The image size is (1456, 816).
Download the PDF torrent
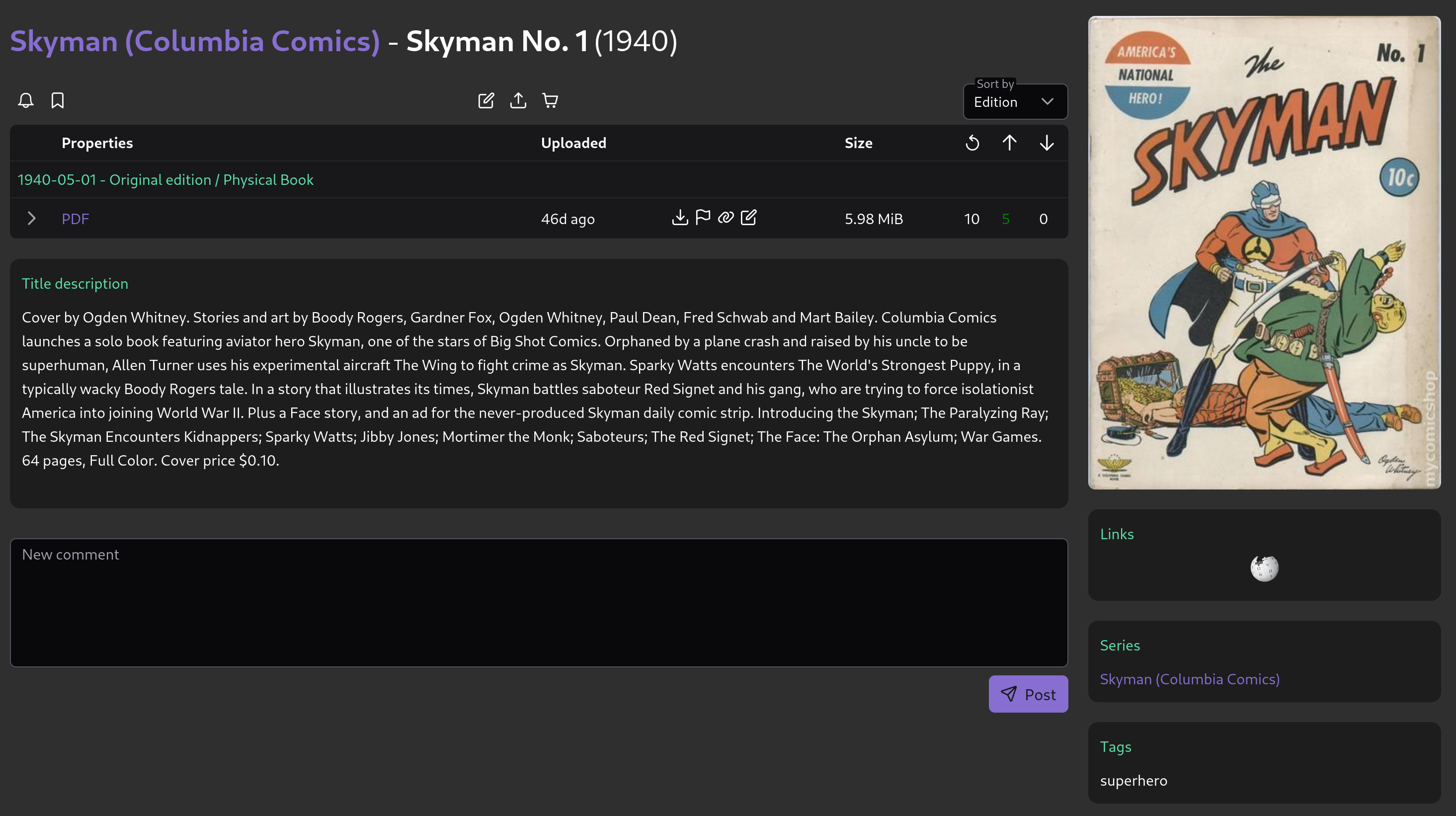pyautogui.click(x=680, y=218)
